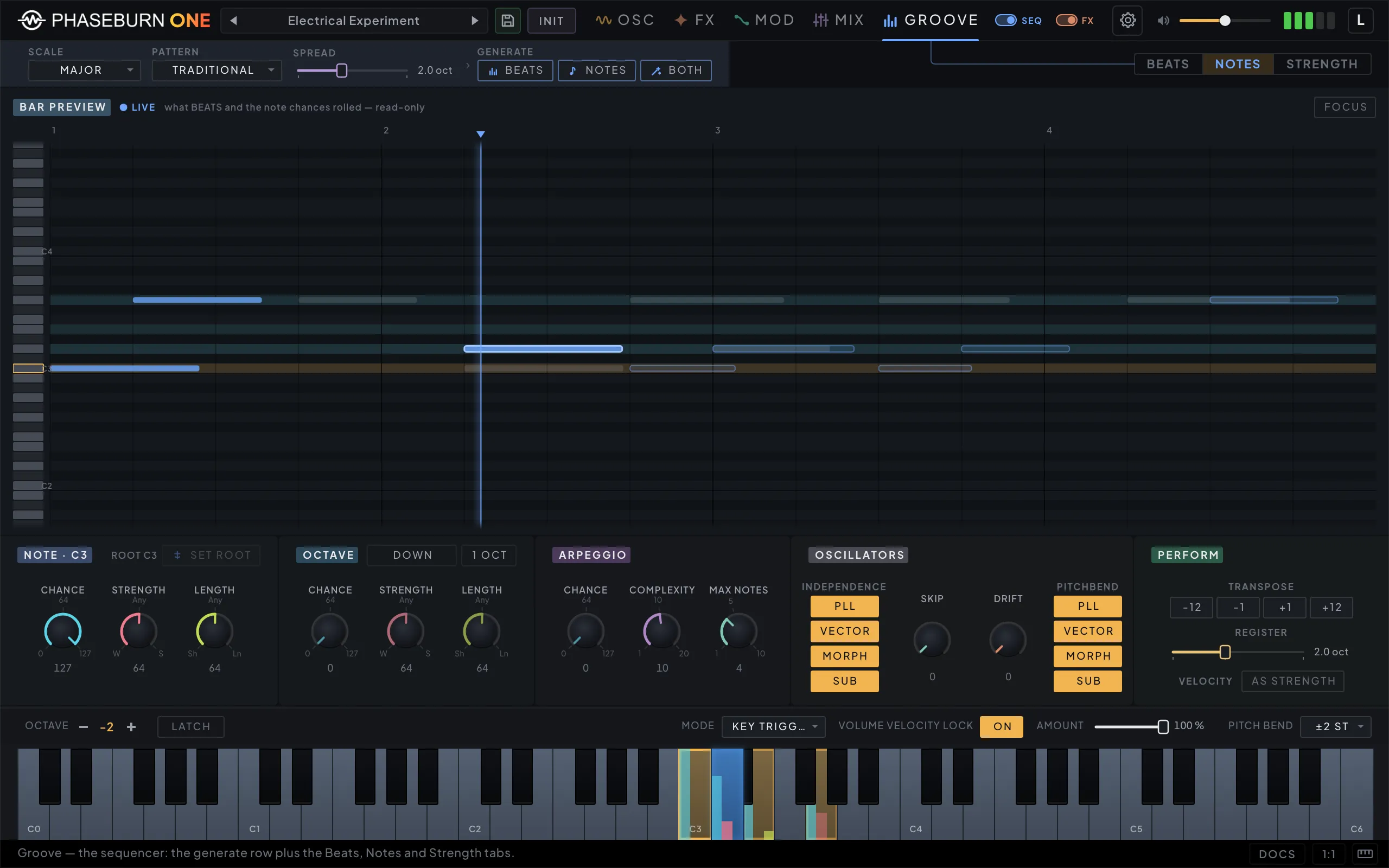The height and width of the screenshot is (868, 1389).
Task: Click the C3 key marker in the piano roll
Action: click(x=28, y=368)
